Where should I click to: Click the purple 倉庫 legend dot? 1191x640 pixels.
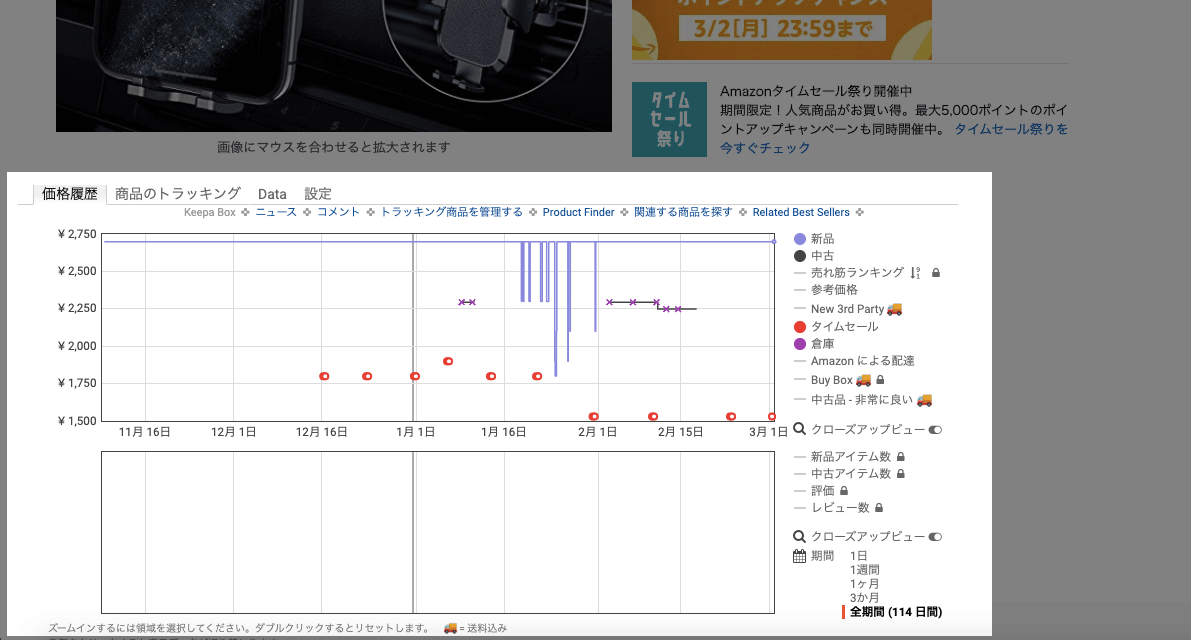[x=799, y=344]
